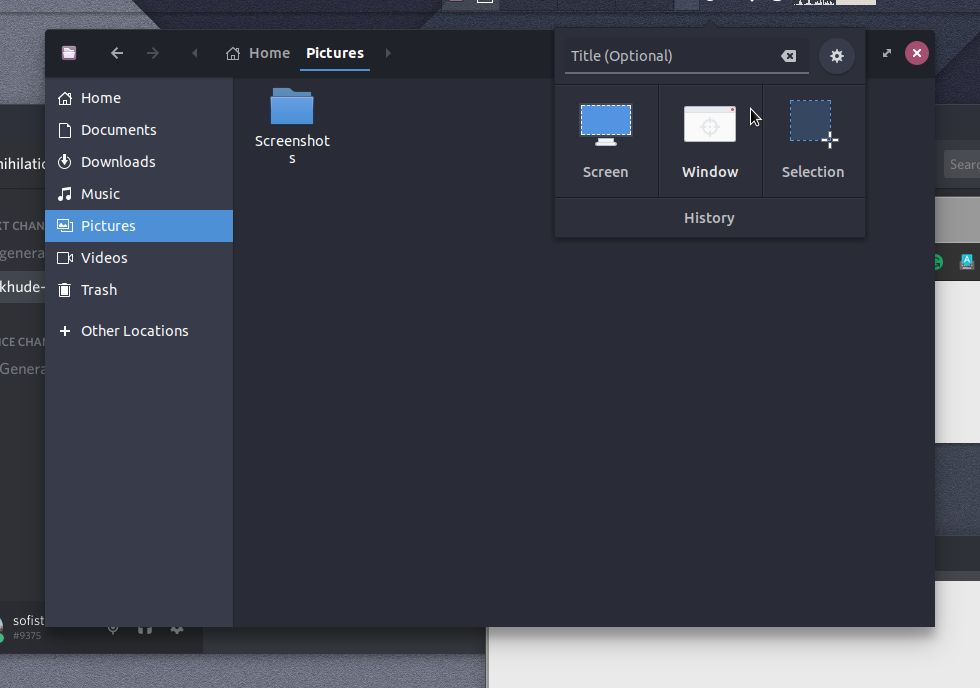This screenshot has height=688, width=980.
Task: Capture the whole Screen
Action: [606, 141]
